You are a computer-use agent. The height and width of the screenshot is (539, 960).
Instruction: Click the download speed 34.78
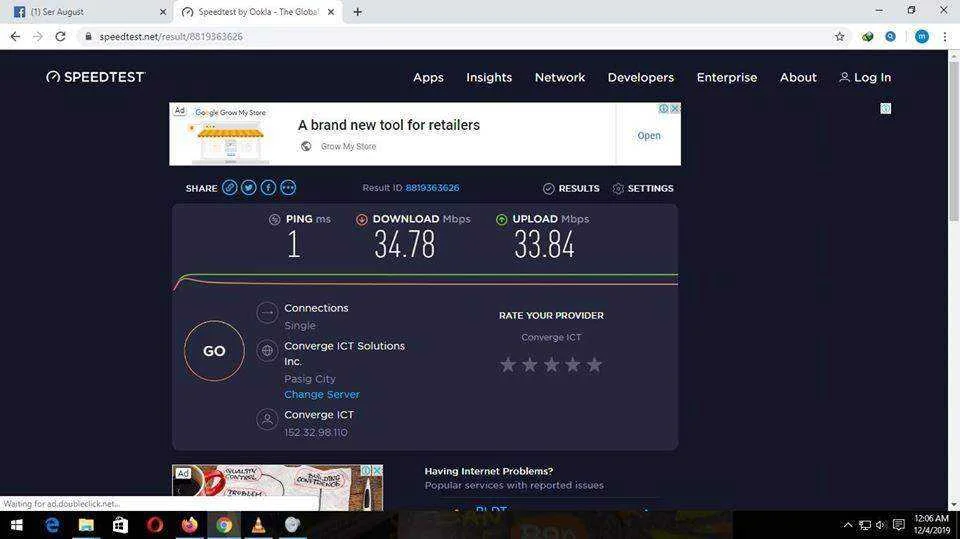405,244
